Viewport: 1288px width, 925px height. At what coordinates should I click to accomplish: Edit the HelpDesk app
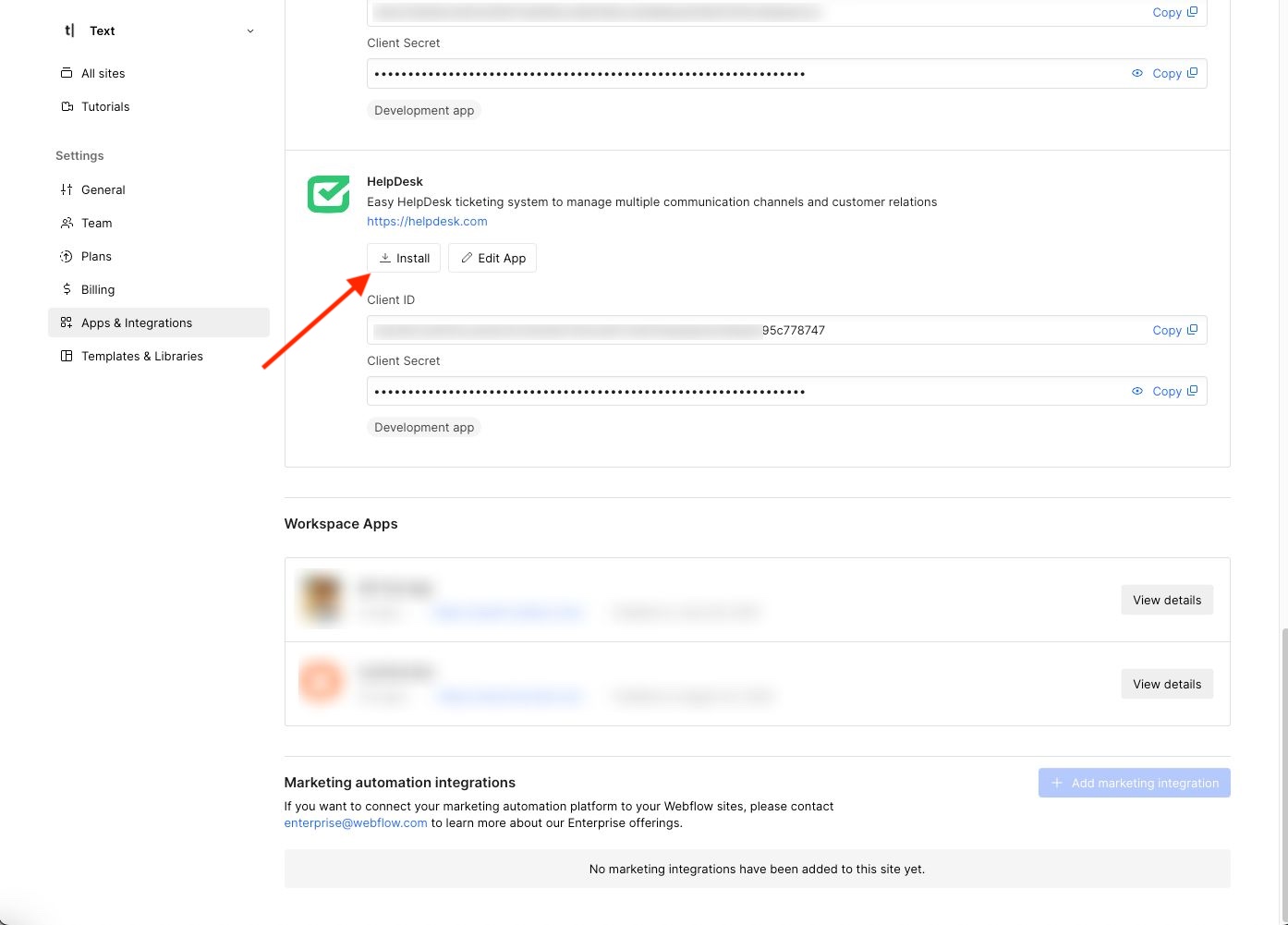click(x=492, y=258)
